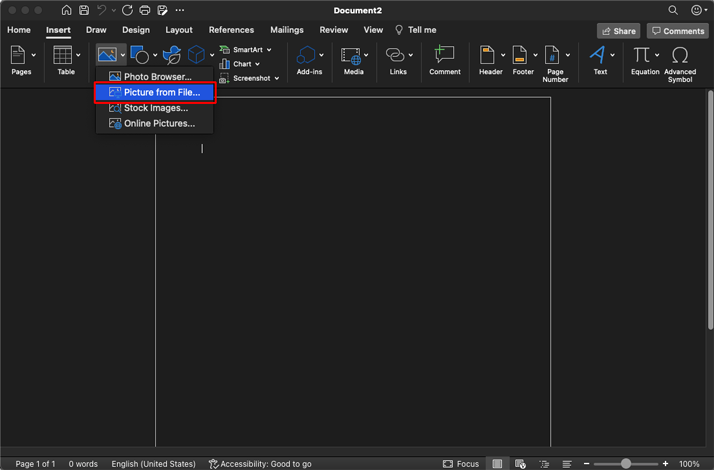This screenshot has height=470, width=714.
Task: Open the Comments pane button
Action: [678, 31]
